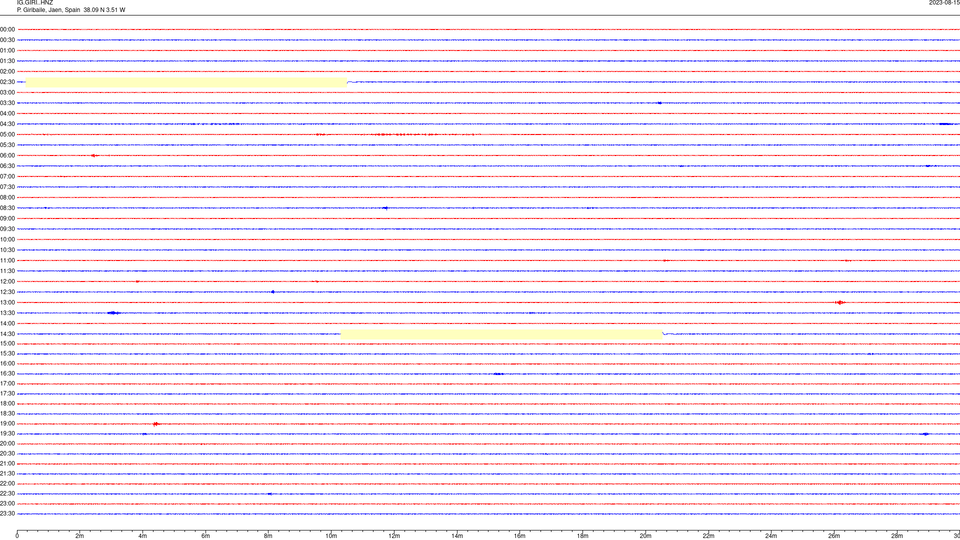Click the 2m tick label on the axis
Screen dimensions: 960x540
[x=80, y=536]
